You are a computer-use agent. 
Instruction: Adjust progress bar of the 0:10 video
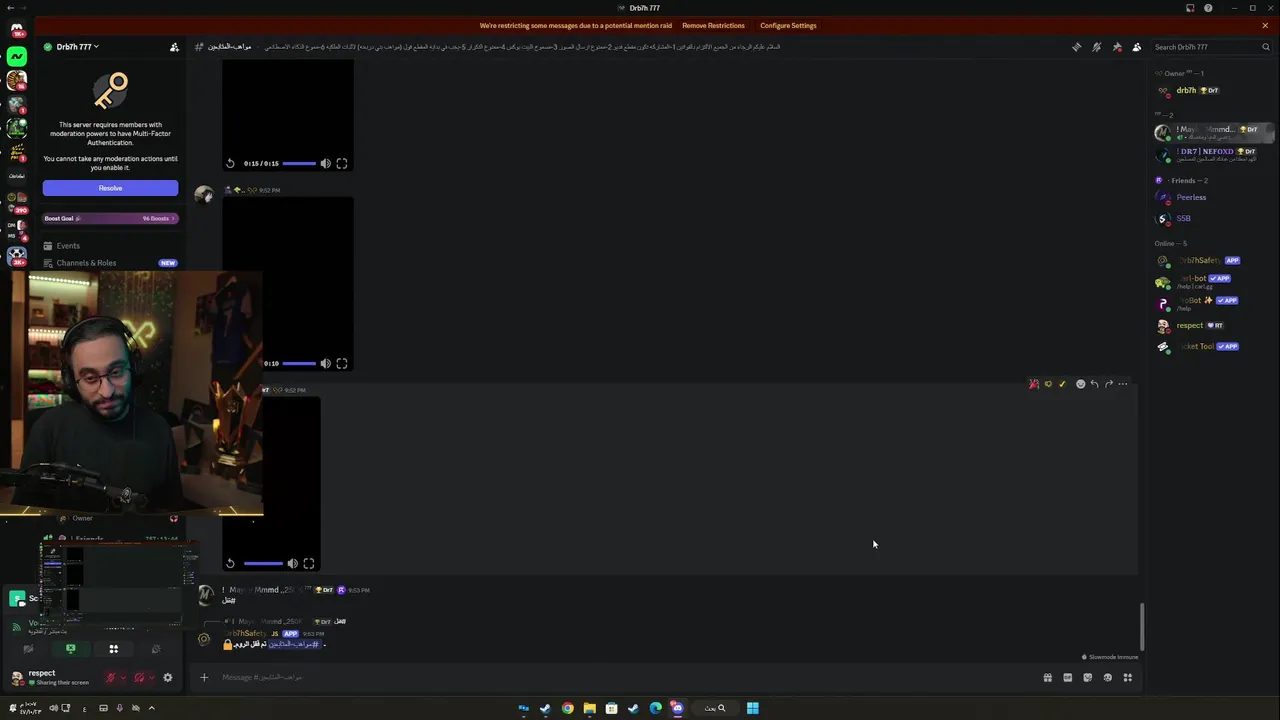click(x=299, y=363)
